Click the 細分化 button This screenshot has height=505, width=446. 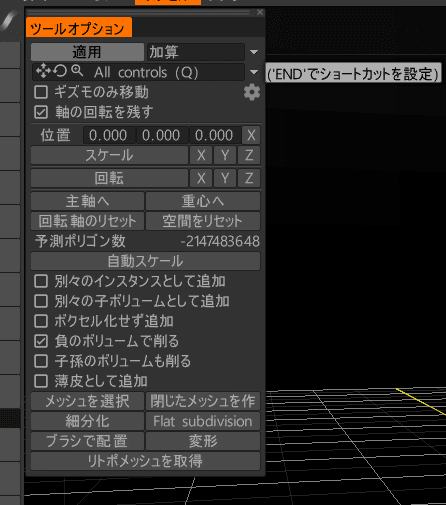point(87,421)
